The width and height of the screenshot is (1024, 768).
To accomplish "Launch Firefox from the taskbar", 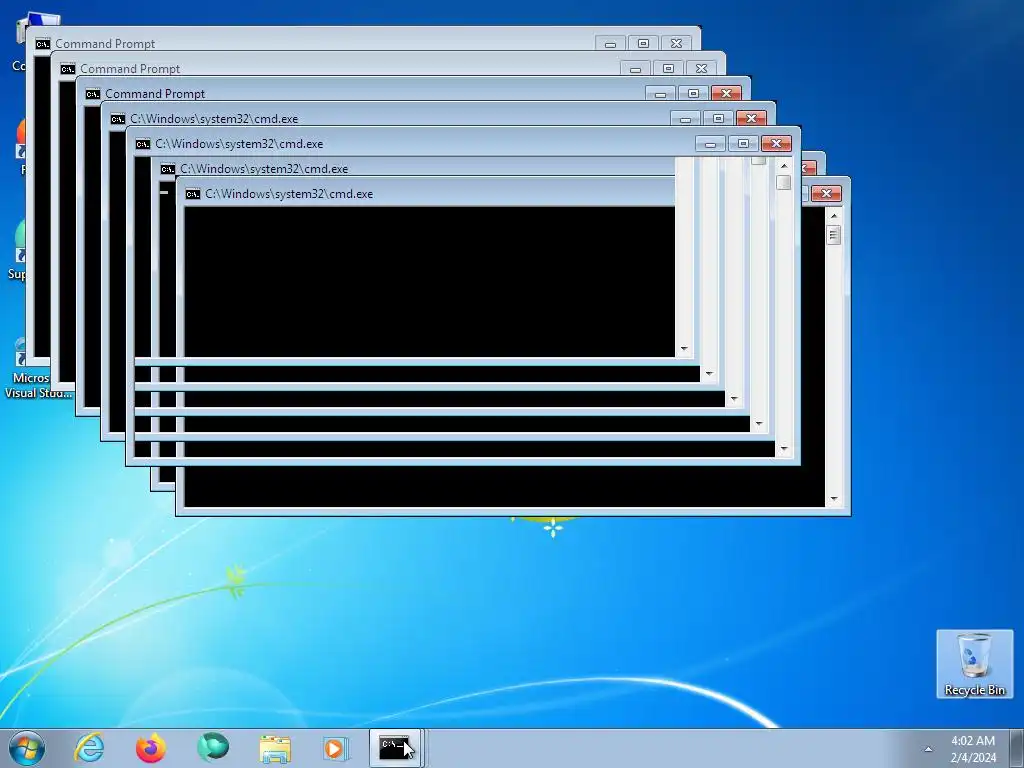I will (x=151, y=748).
